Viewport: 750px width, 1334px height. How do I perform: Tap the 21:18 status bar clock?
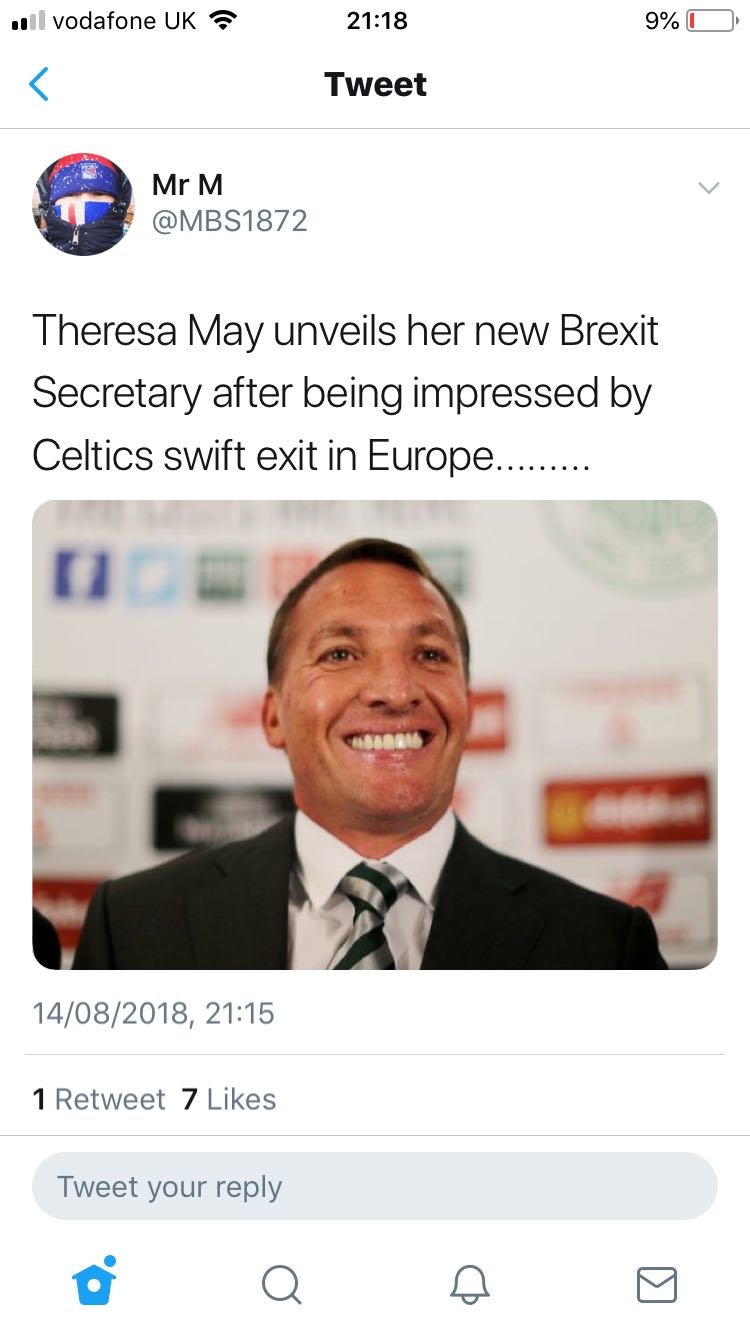click(x=377, y=20)
